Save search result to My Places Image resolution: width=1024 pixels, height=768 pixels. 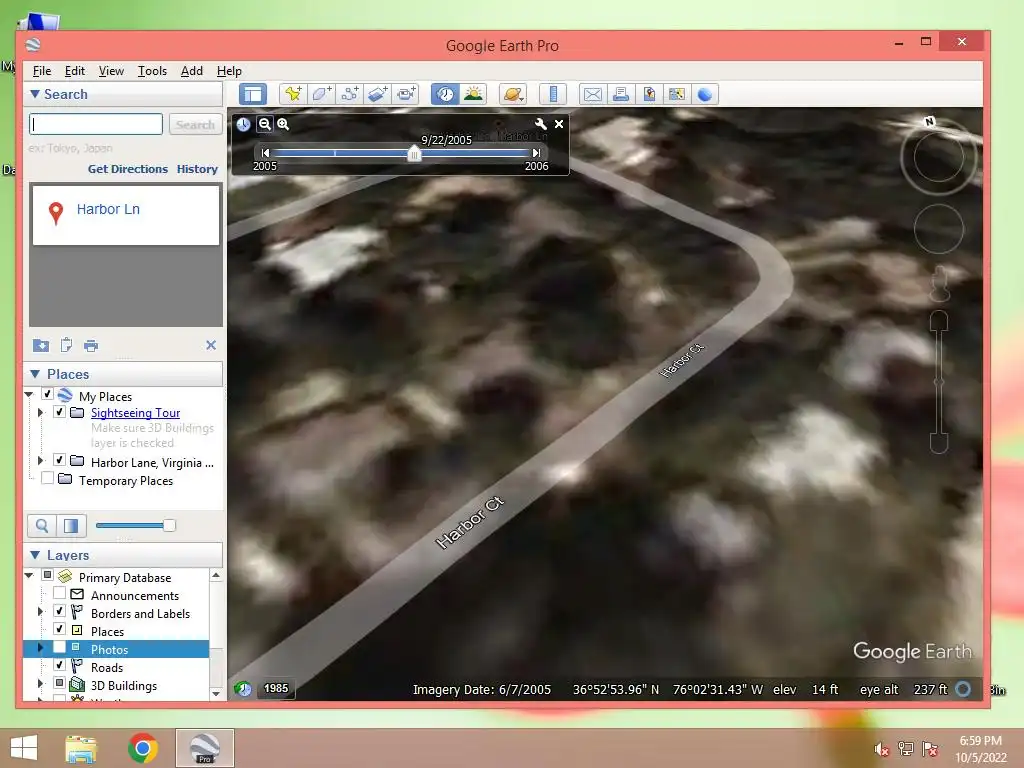(x=40, y=345)
